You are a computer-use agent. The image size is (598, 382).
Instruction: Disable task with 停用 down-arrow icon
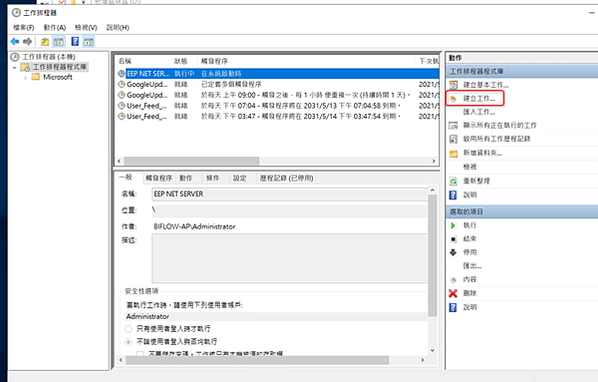453,252
